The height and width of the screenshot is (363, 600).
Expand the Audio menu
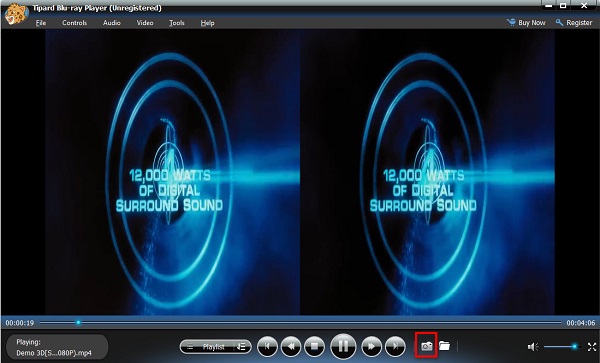(112, 23)
